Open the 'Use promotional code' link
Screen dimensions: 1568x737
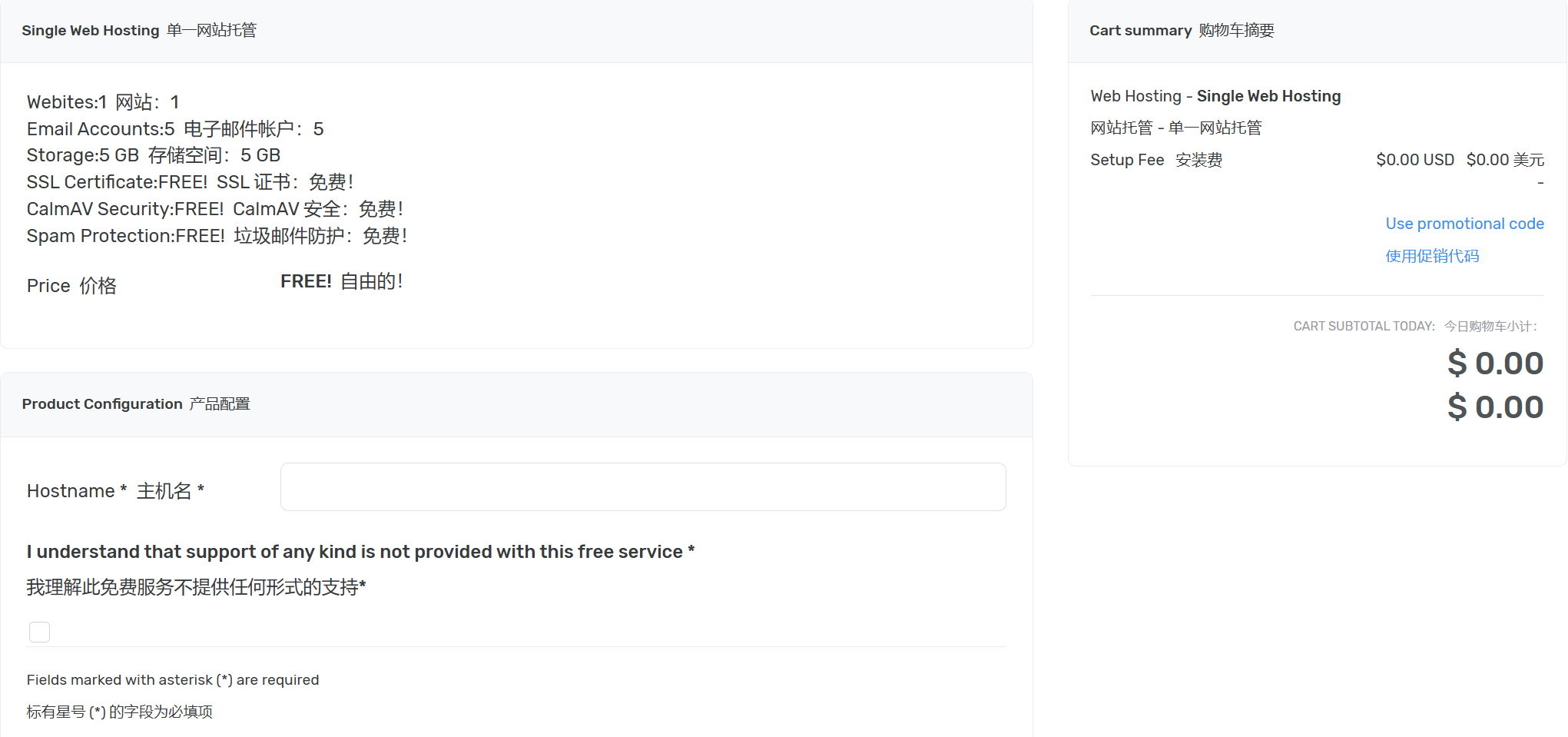1464,224
